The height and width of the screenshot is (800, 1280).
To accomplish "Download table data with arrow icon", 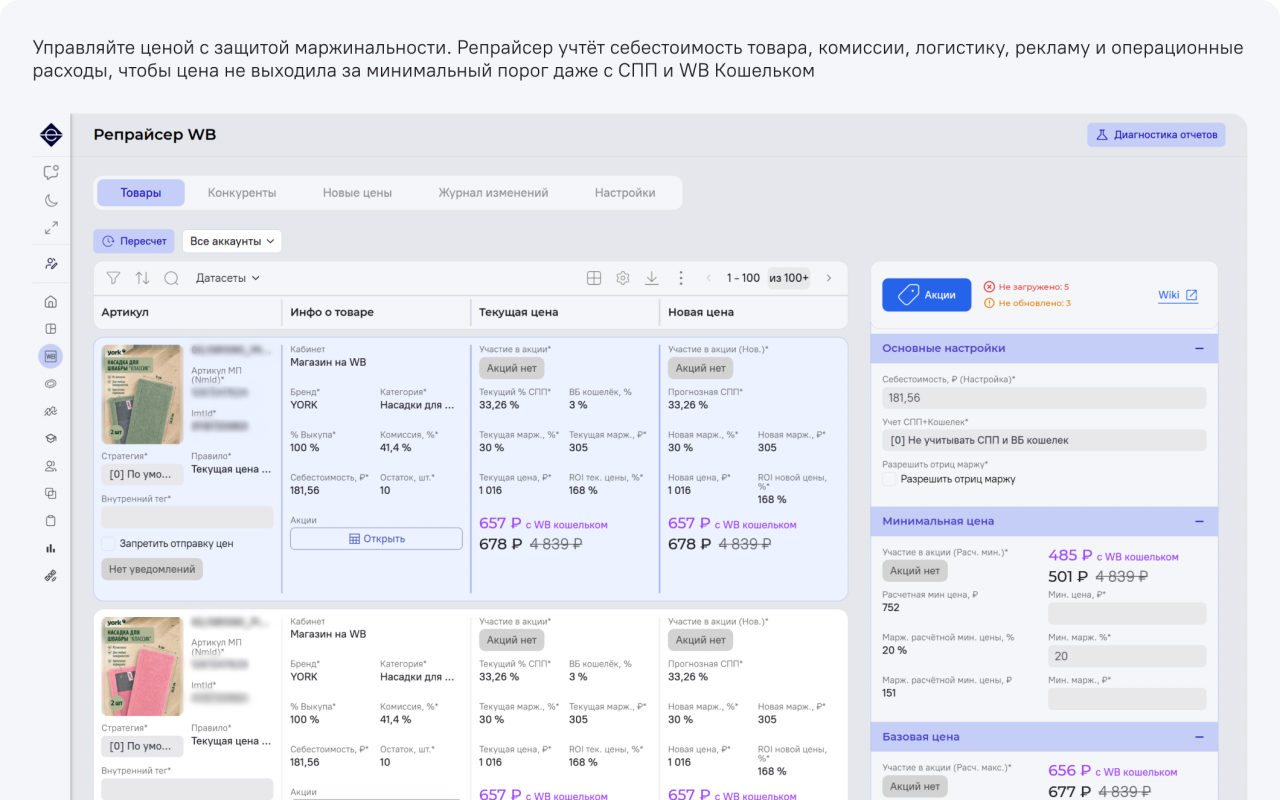I will pos(652,278).
